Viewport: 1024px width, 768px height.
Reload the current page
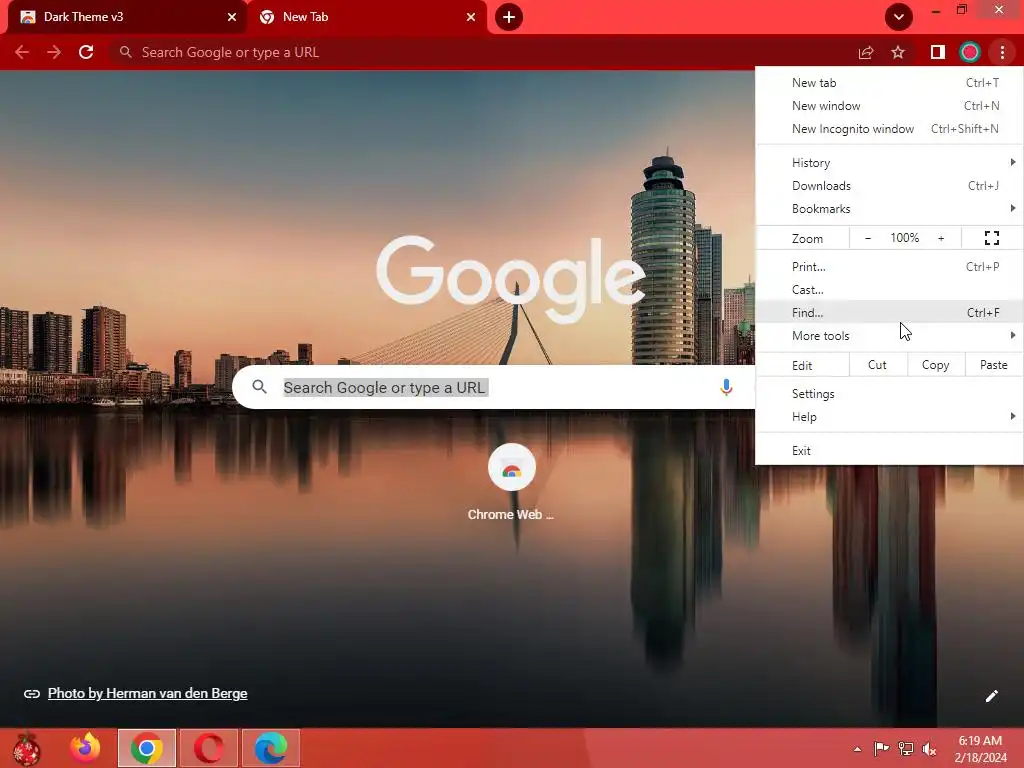(x=86, y=52)
